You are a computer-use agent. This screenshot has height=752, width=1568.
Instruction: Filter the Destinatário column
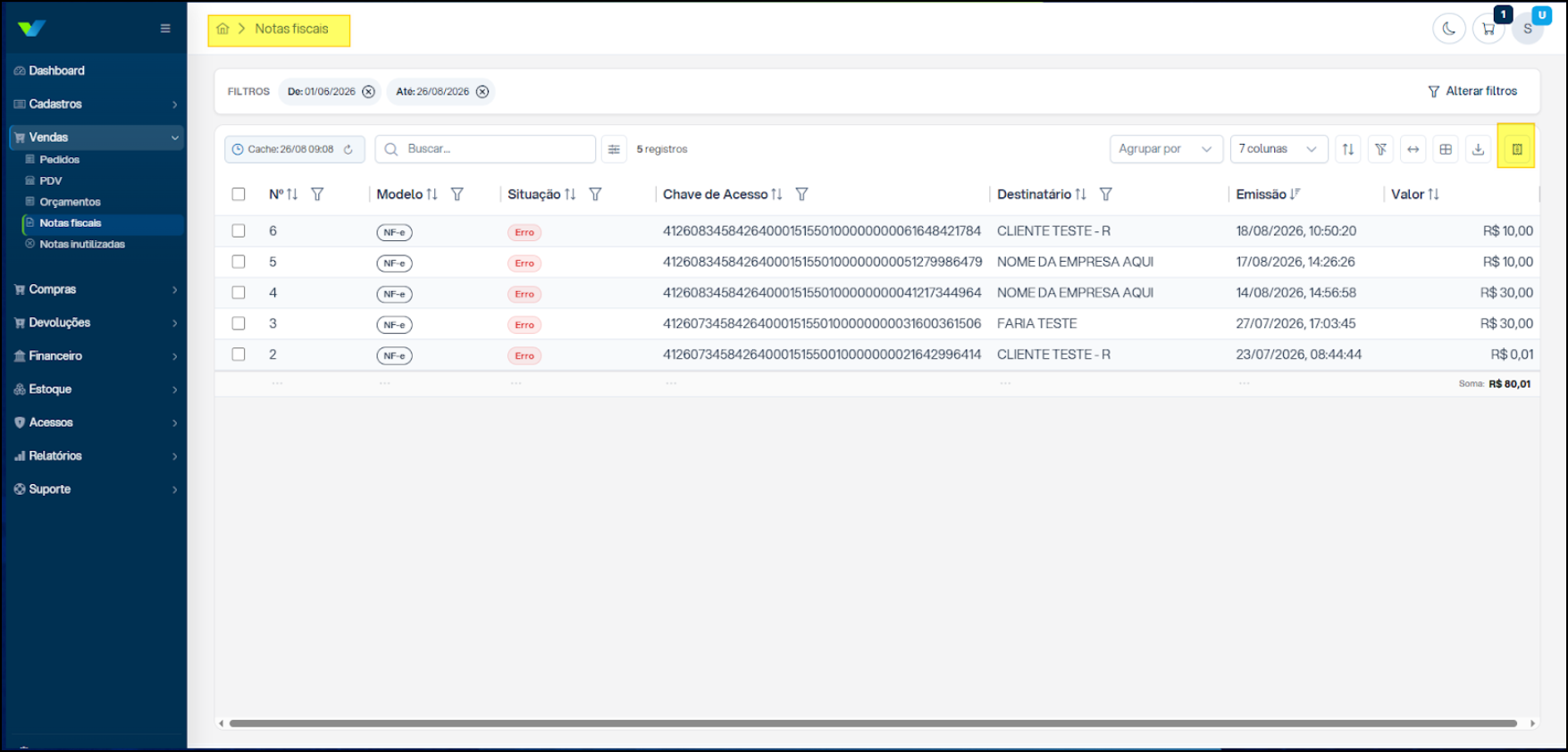point(1105,194)
